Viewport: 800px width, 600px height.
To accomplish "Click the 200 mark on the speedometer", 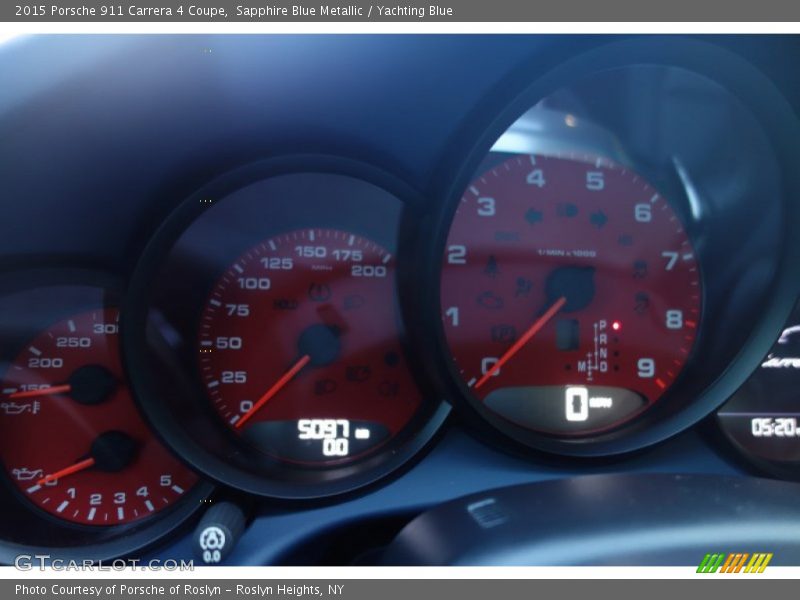I will pos(369,271).
